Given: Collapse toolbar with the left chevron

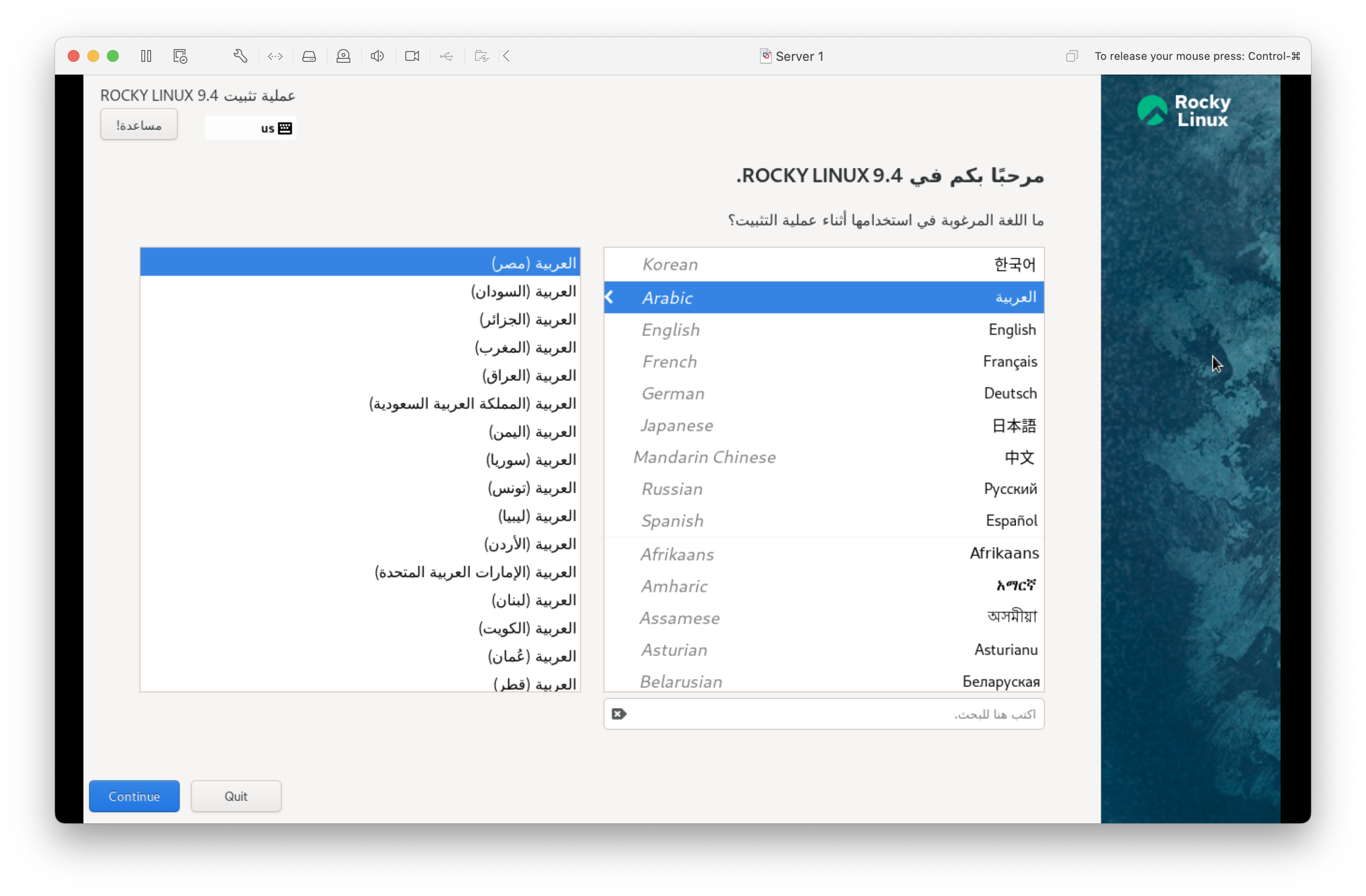Looking at the screenshot, I should pos(506,55).
